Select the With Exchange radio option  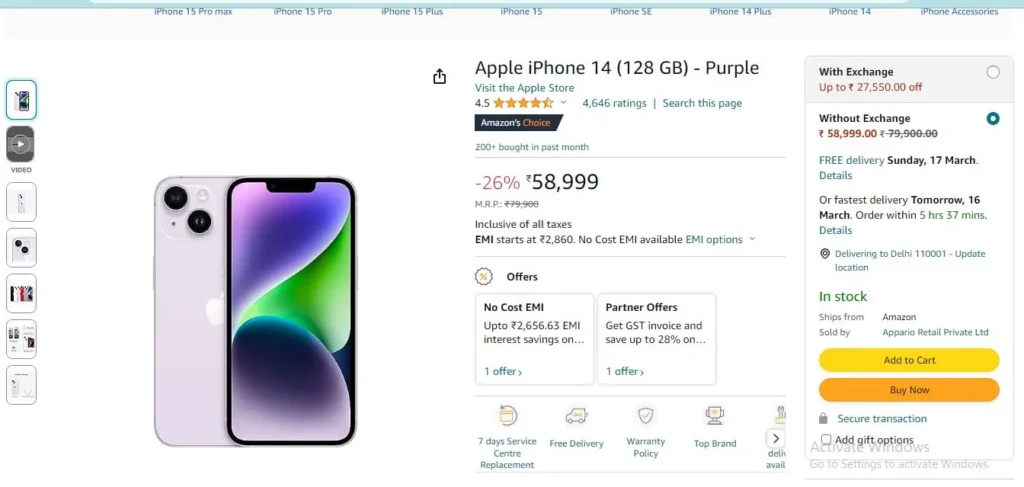[x=993, y=72]
